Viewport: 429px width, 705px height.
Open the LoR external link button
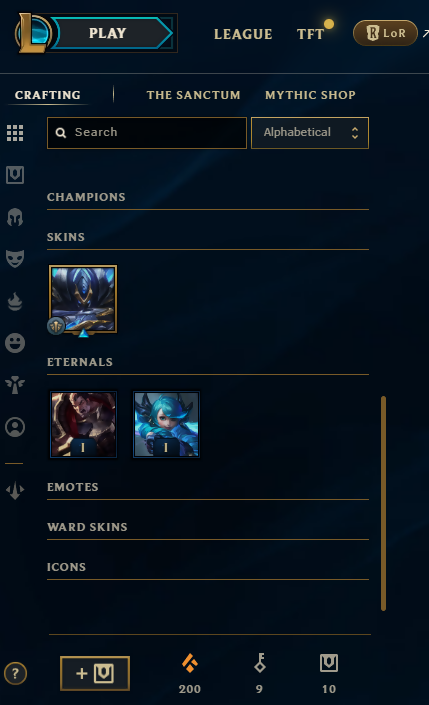[385, 33]
